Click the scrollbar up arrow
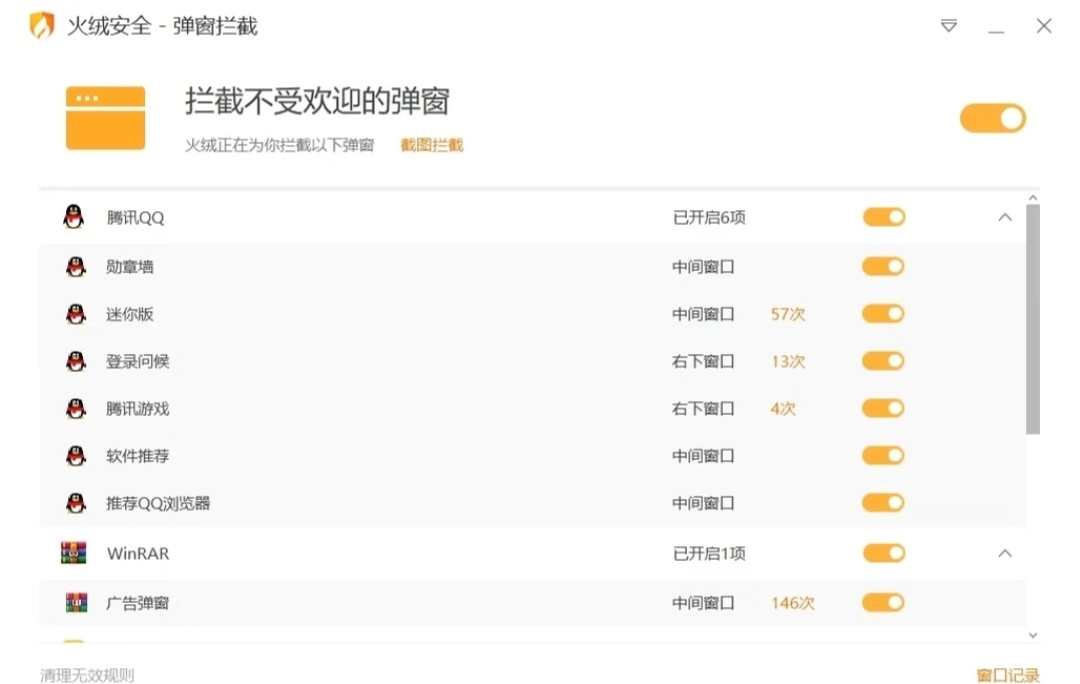The height and width of the screenshot is (684, 1080). [x=1032, y=198]
